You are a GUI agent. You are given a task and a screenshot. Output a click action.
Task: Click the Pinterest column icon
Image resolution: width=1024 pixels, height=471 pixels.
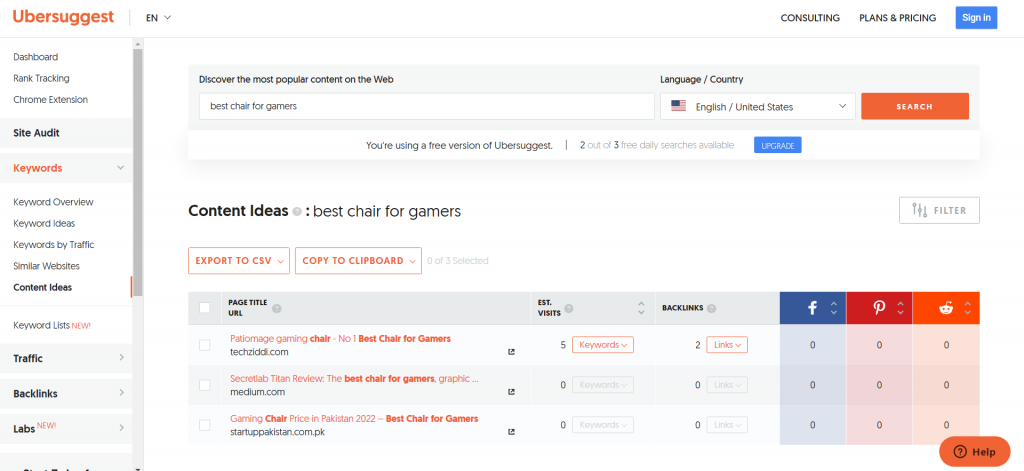(879, 308)
